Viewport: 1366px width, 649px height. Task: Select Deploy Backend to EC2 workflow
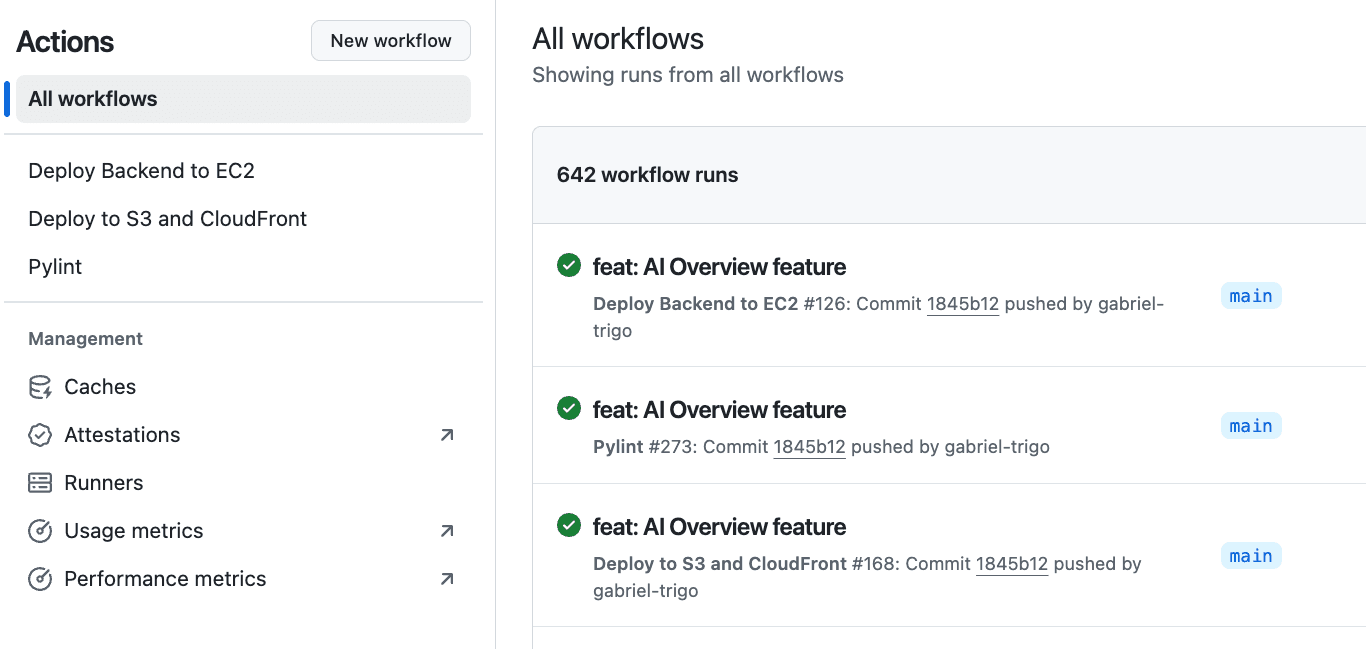coord(142,171)
